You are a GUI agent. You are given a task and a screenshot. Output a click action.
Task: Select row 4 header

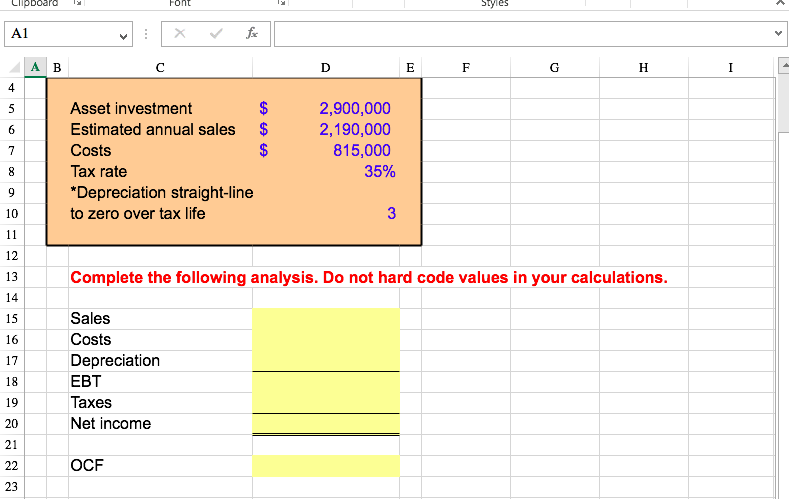pos(12,88)
